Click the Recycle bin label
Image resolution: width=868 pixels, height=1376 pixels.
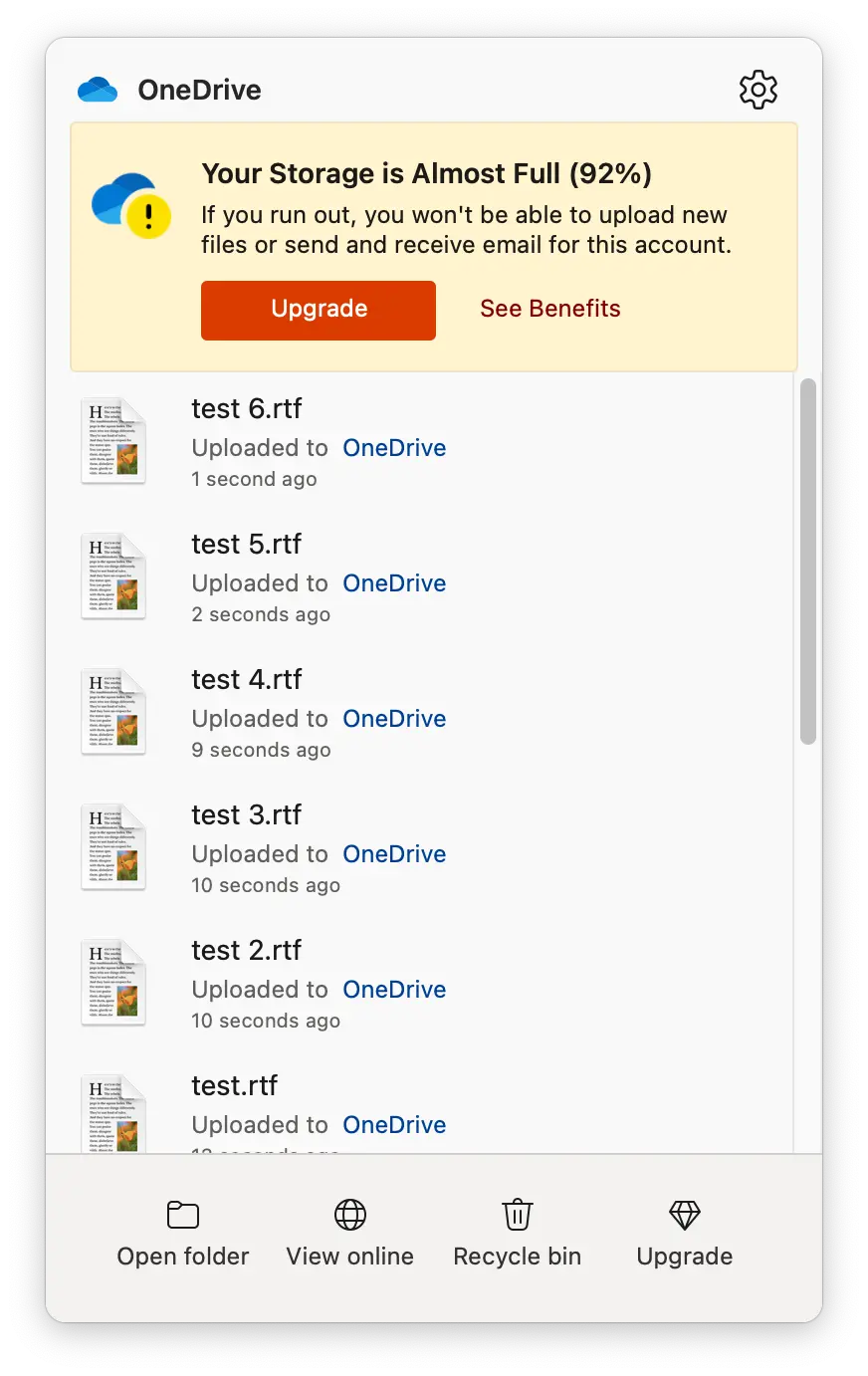point(518,1257)
